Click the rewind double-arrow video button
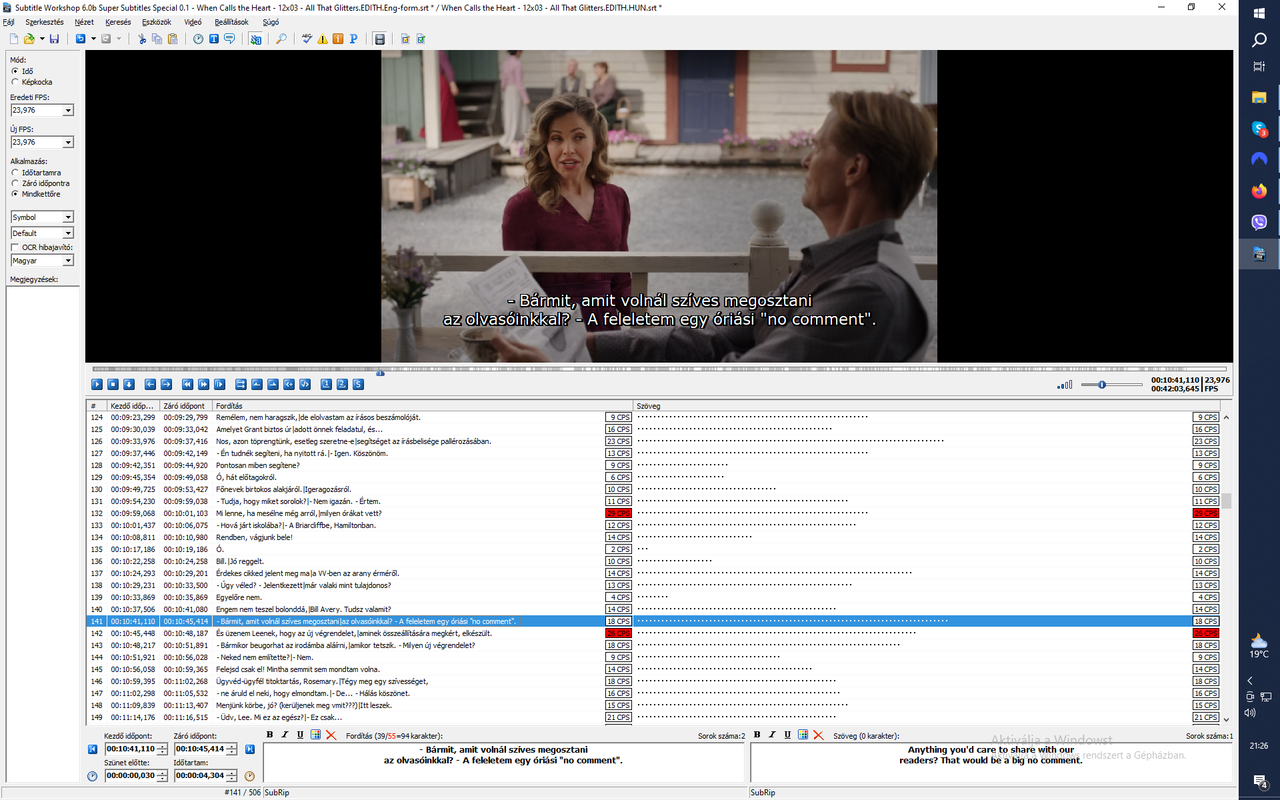The height and width of the screenshot is (800, 1280). point(187,384)
